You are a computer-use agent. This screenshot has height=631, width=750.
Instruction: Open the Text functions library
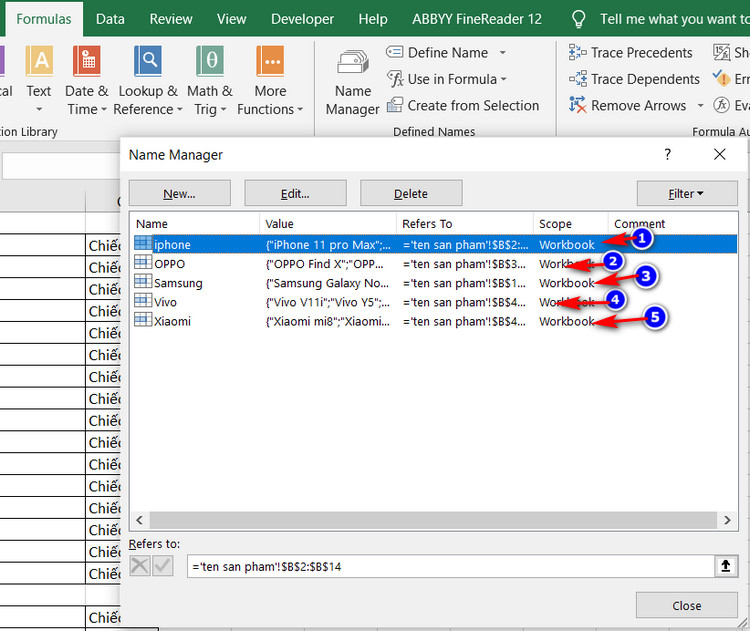tap(39, 79)
